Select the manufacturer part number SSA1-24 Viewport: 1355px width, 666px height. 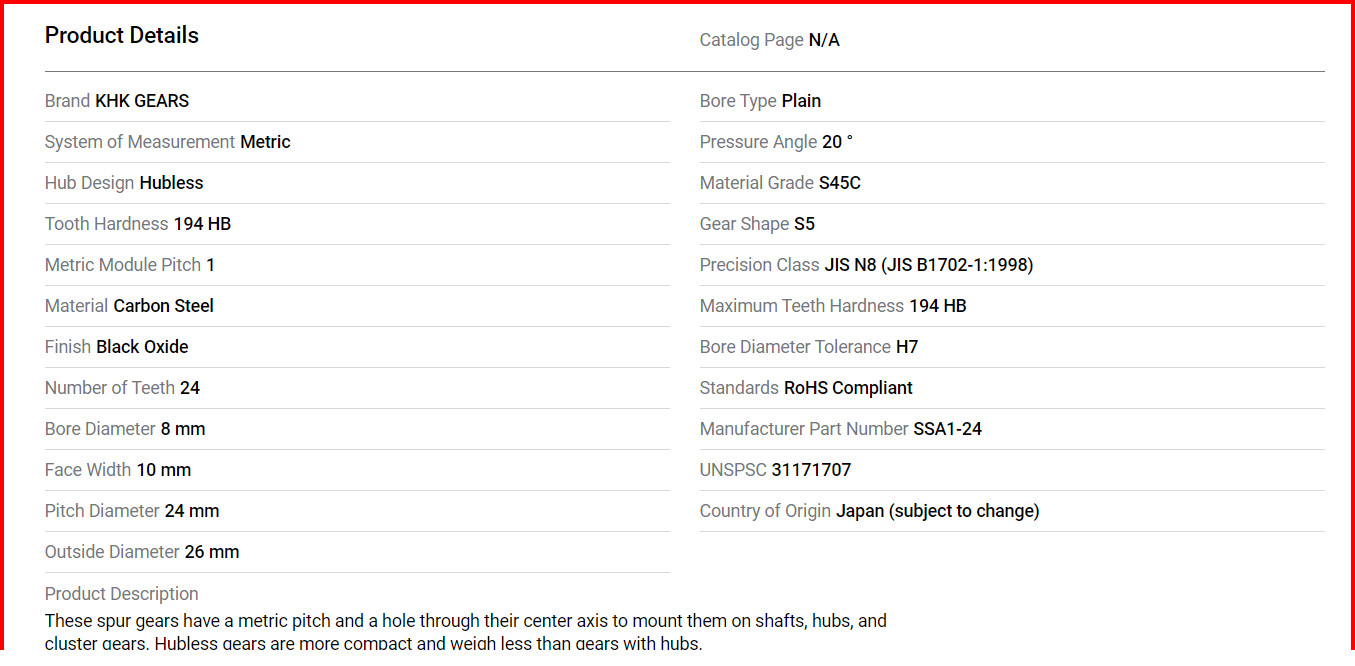point(947,429)
